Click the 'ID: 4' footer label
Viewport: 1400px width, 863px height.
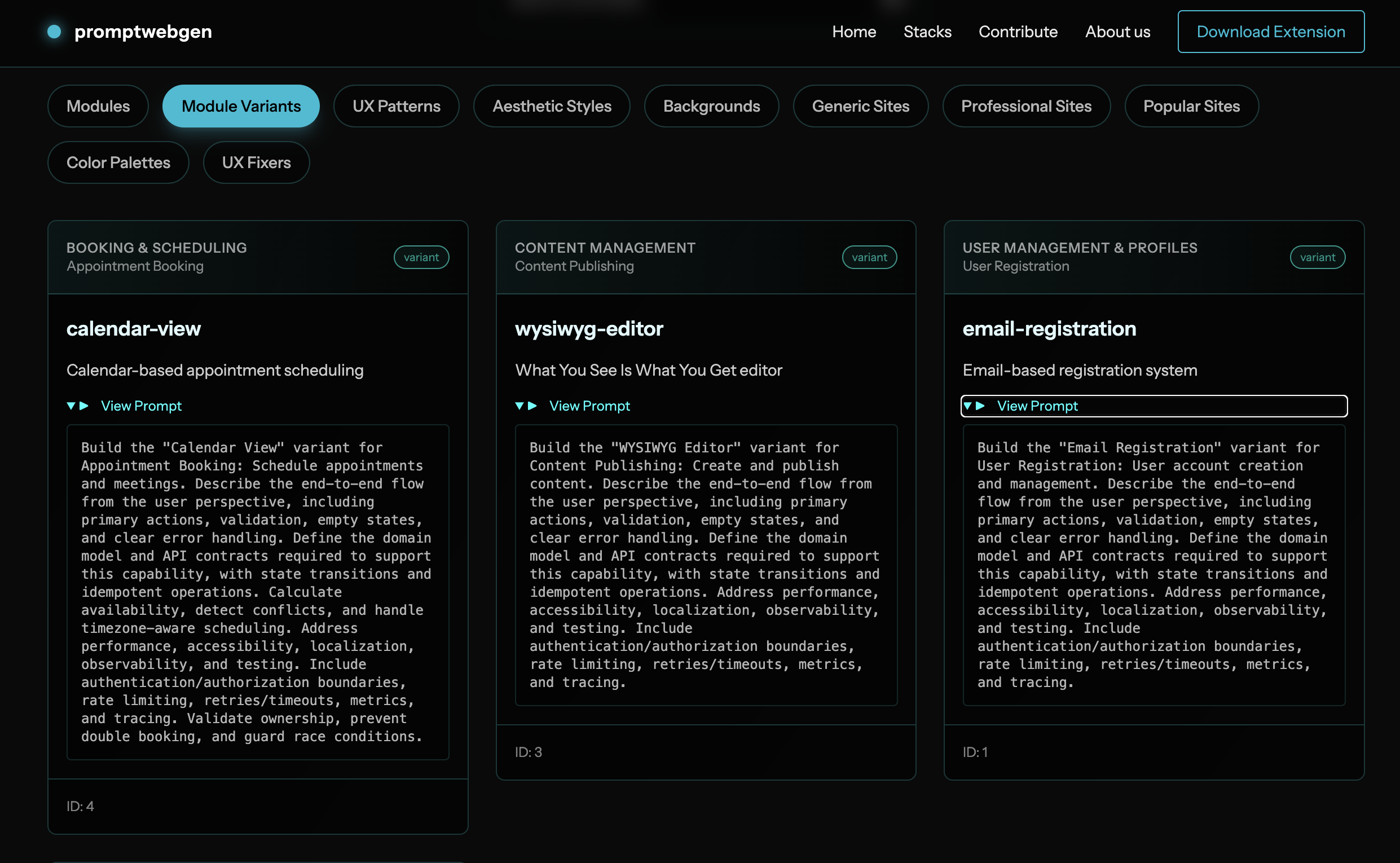80,806
